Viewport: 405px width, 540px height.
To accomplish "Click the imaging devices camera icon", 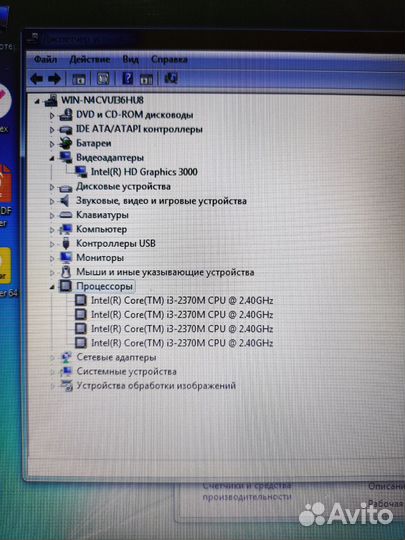I will point(66,386).
